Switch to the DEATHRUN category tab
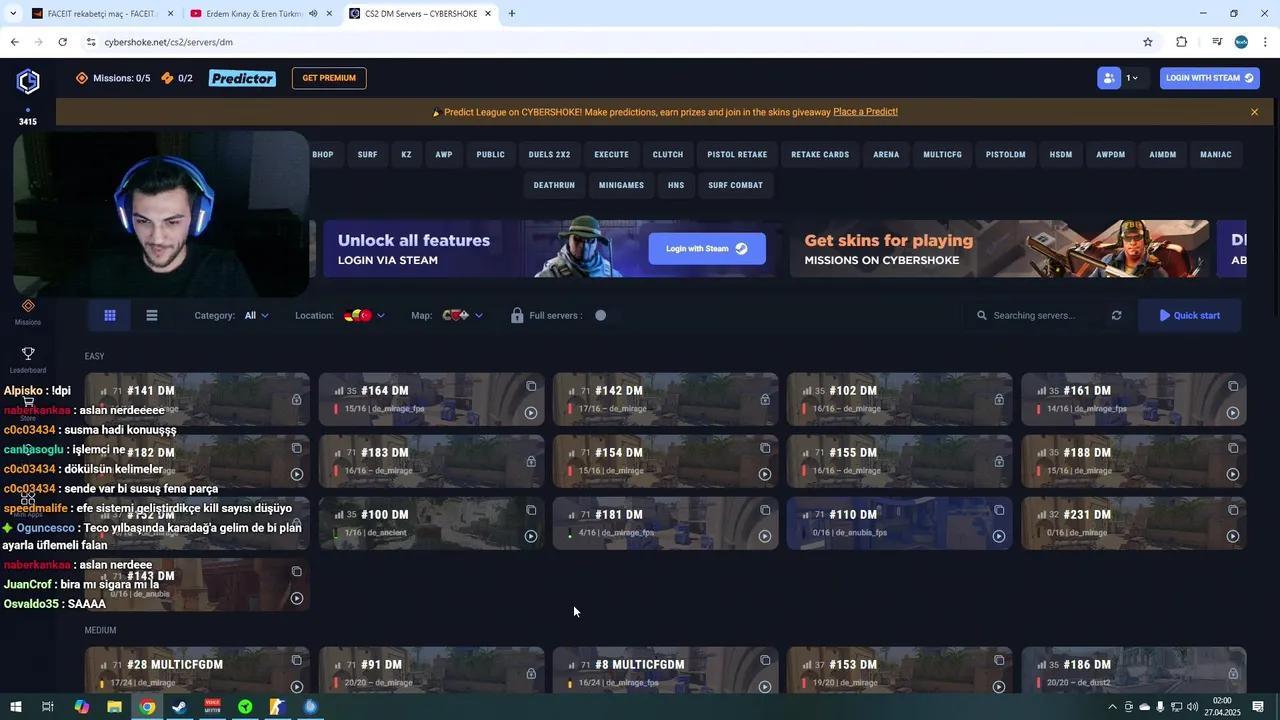 (x=554, y=185)
